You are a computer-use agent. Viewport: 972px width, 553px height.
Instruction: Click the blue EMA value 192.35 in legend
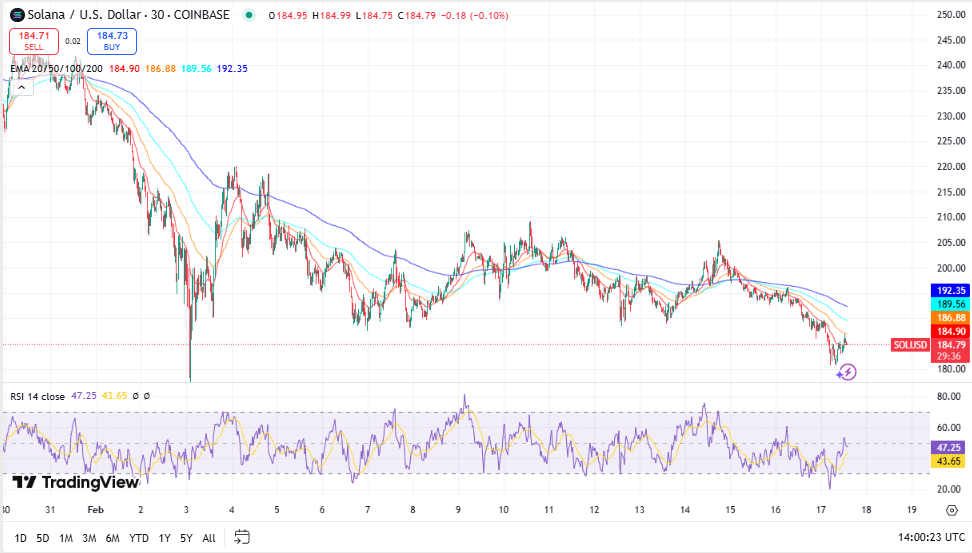click(232, 69)
